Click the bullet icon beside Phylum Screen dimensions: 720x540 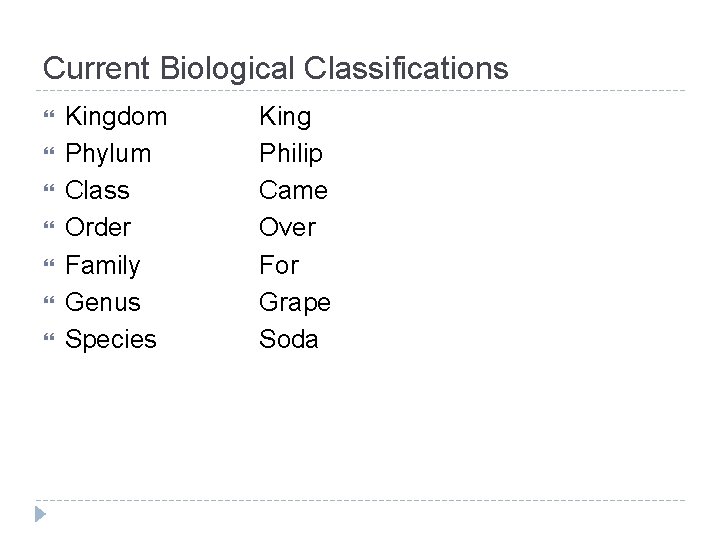point(49,154)
